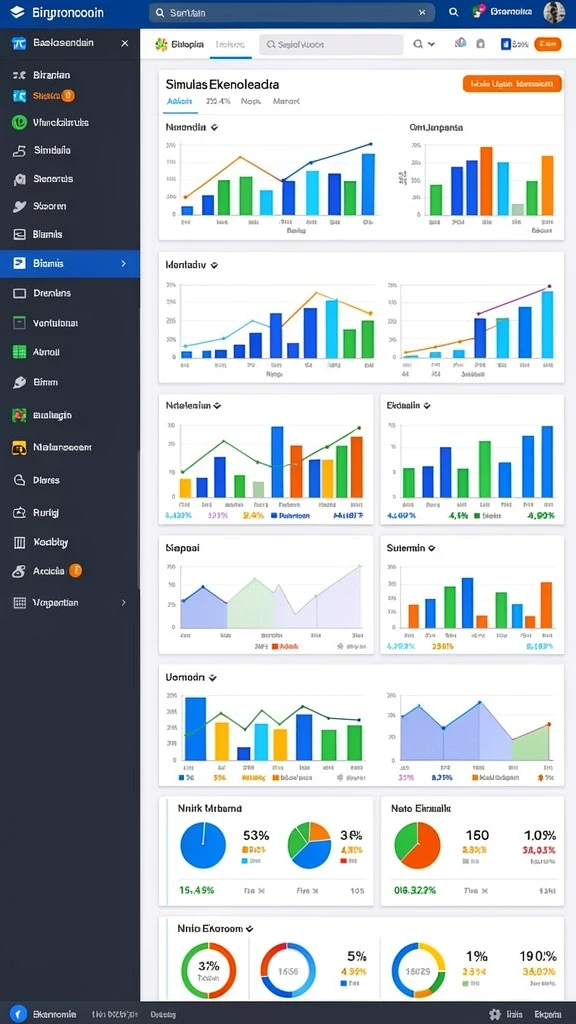Click the Rurigi sidebar icon
Viewport: 576px width, 1024px height.
click(20, 513)
